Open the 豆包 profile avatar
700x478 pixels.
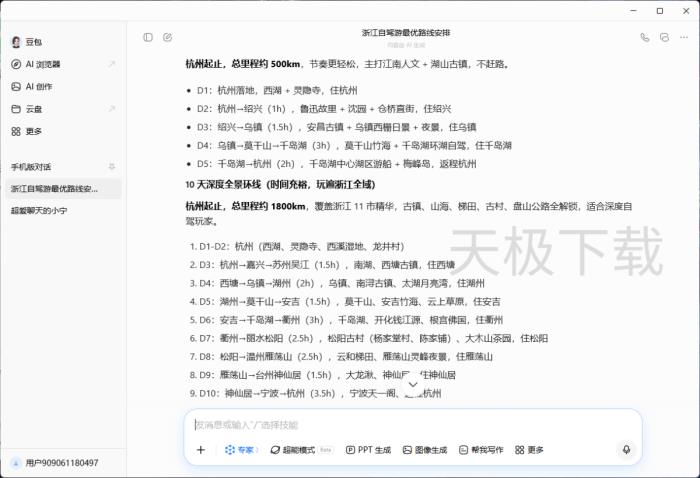[16, 42]
